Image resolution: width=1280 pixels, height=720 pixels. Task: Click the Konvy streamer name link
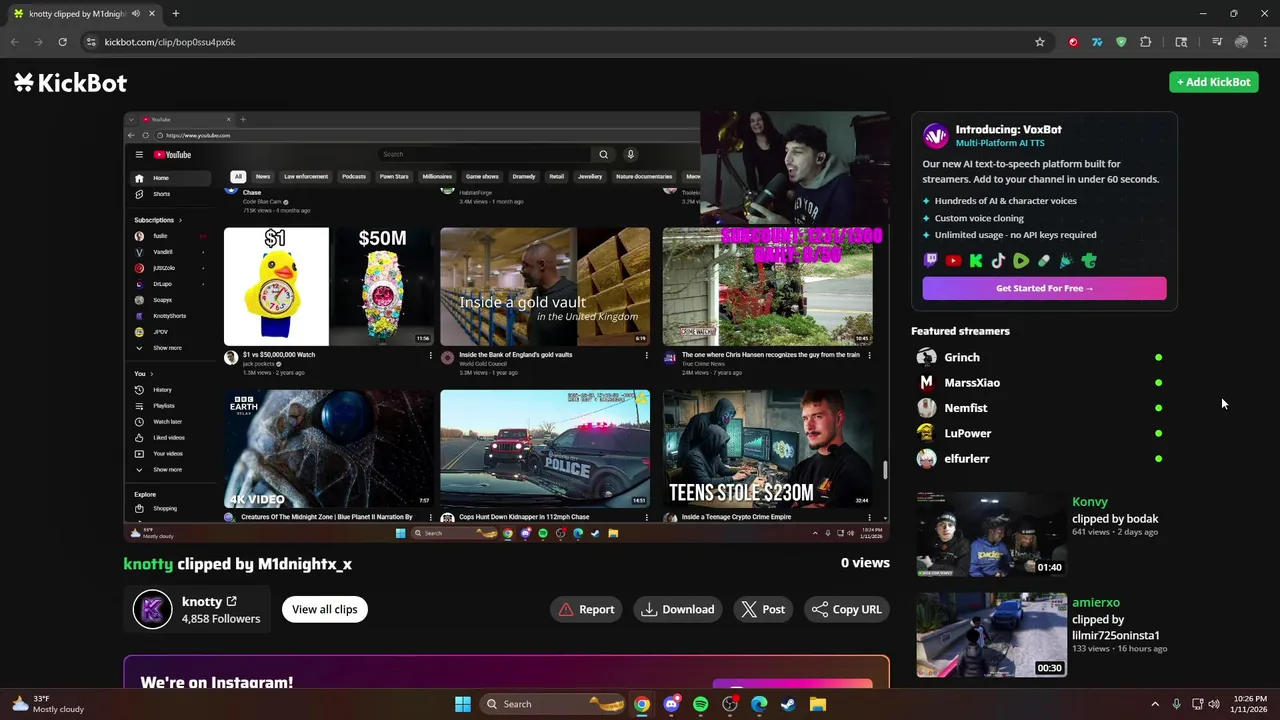(x=1090, y=502)
